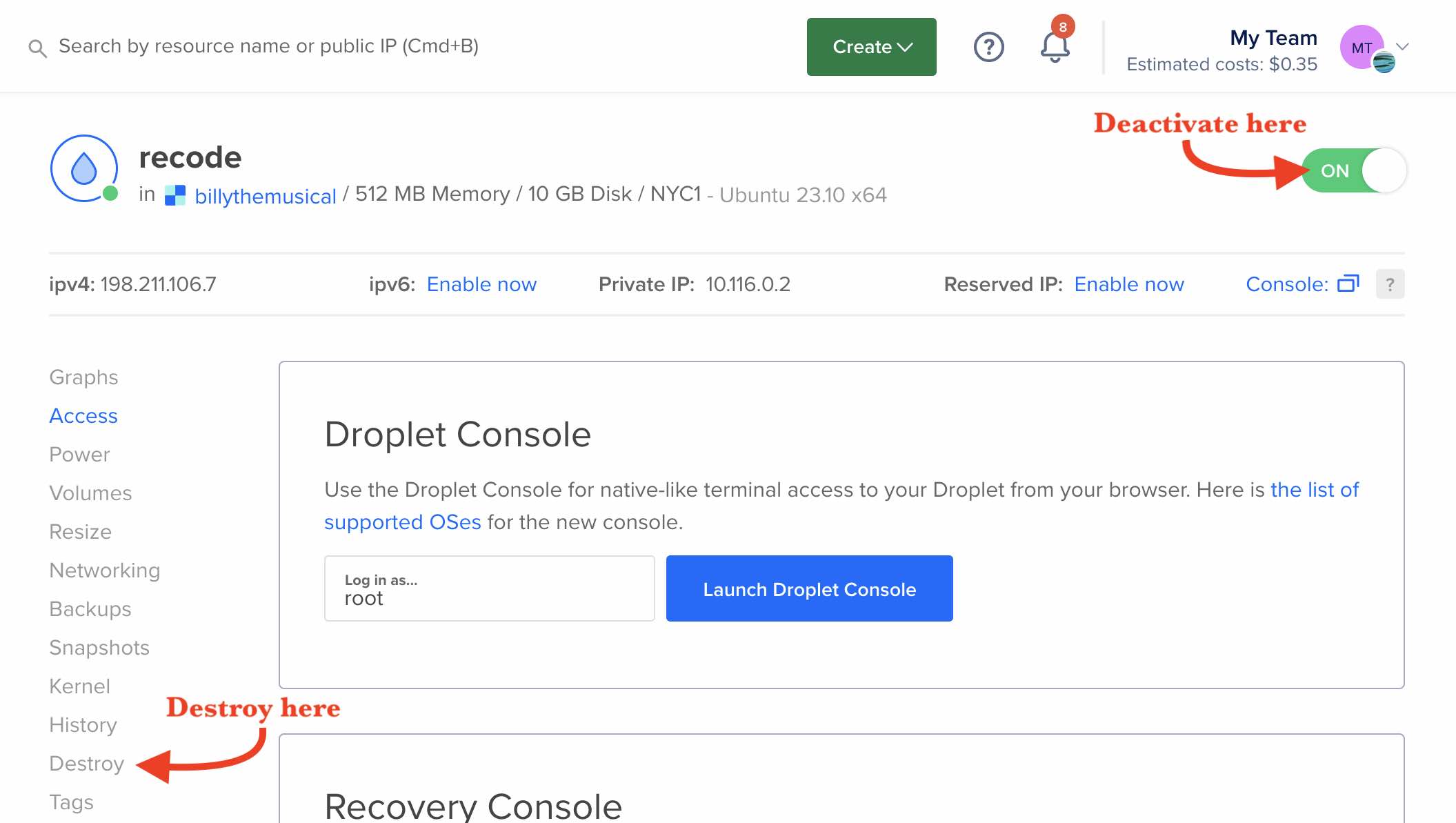Launch the Droplet Console
The height and width of the screenshot is (823, 1456).
(809, 588)
